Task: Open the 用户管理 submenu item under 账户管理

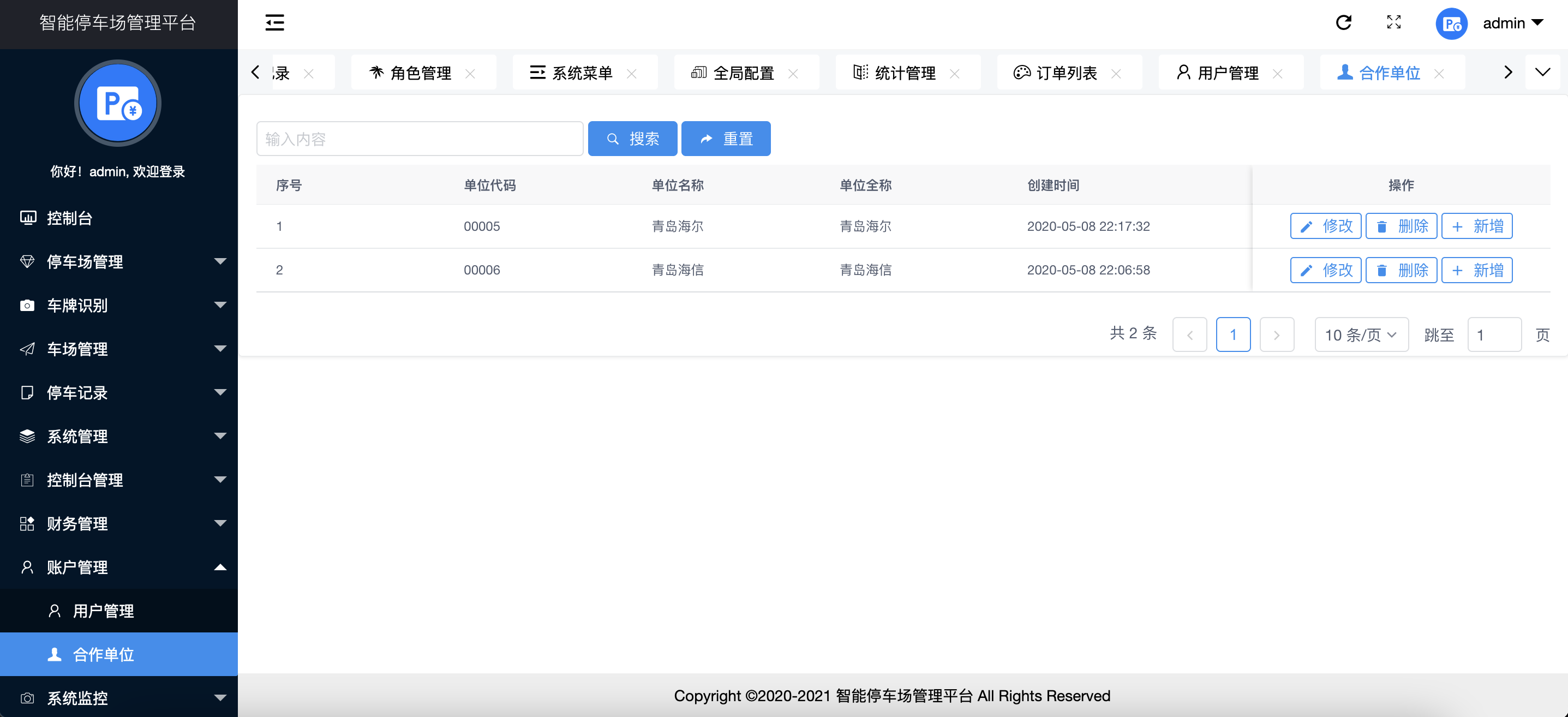Action: coord(104,611)
